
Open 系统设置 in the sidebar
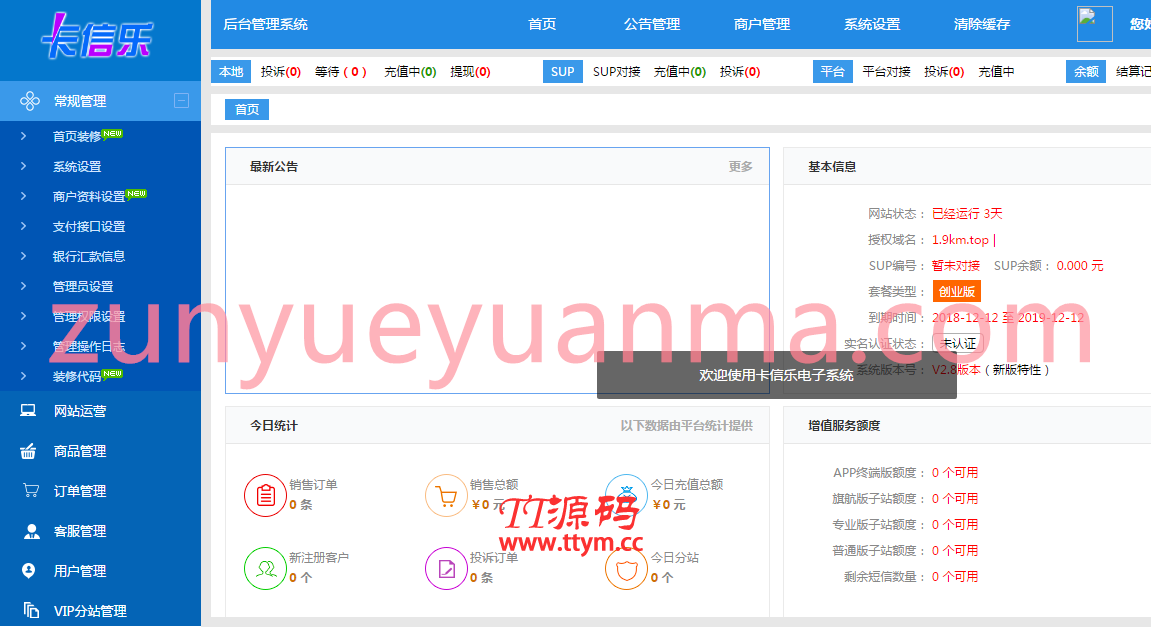point(77,167)
